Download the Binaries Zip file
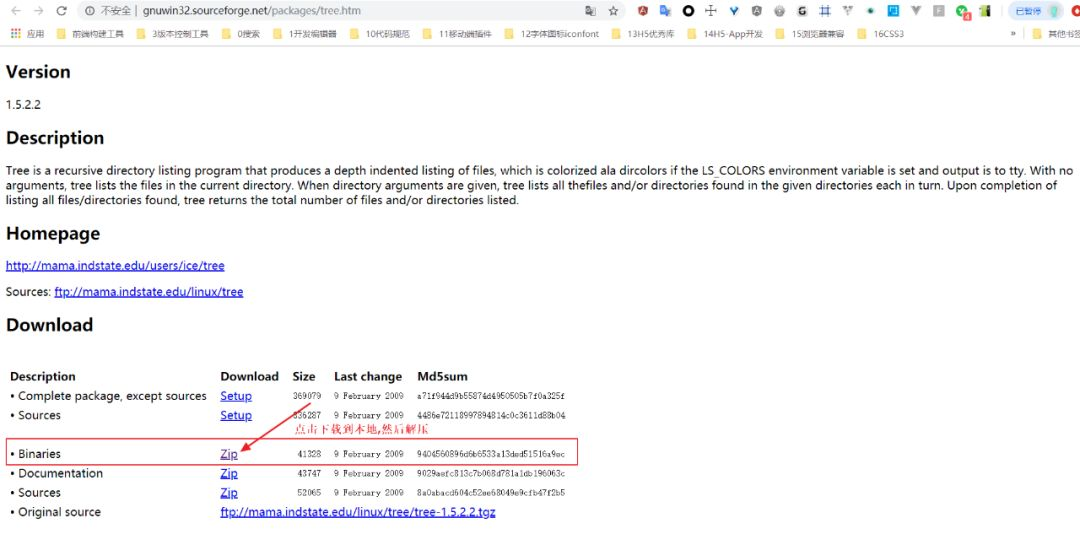Viewport: 1080px width, 534px height. tap(229, 454)
